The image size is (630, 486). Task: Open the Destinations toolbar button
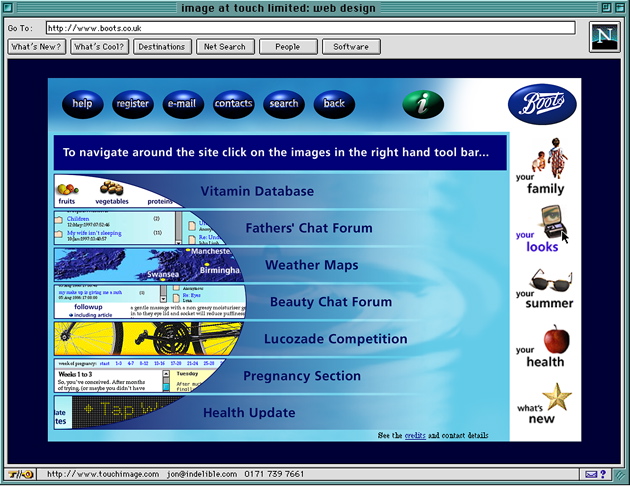[162, 47]
